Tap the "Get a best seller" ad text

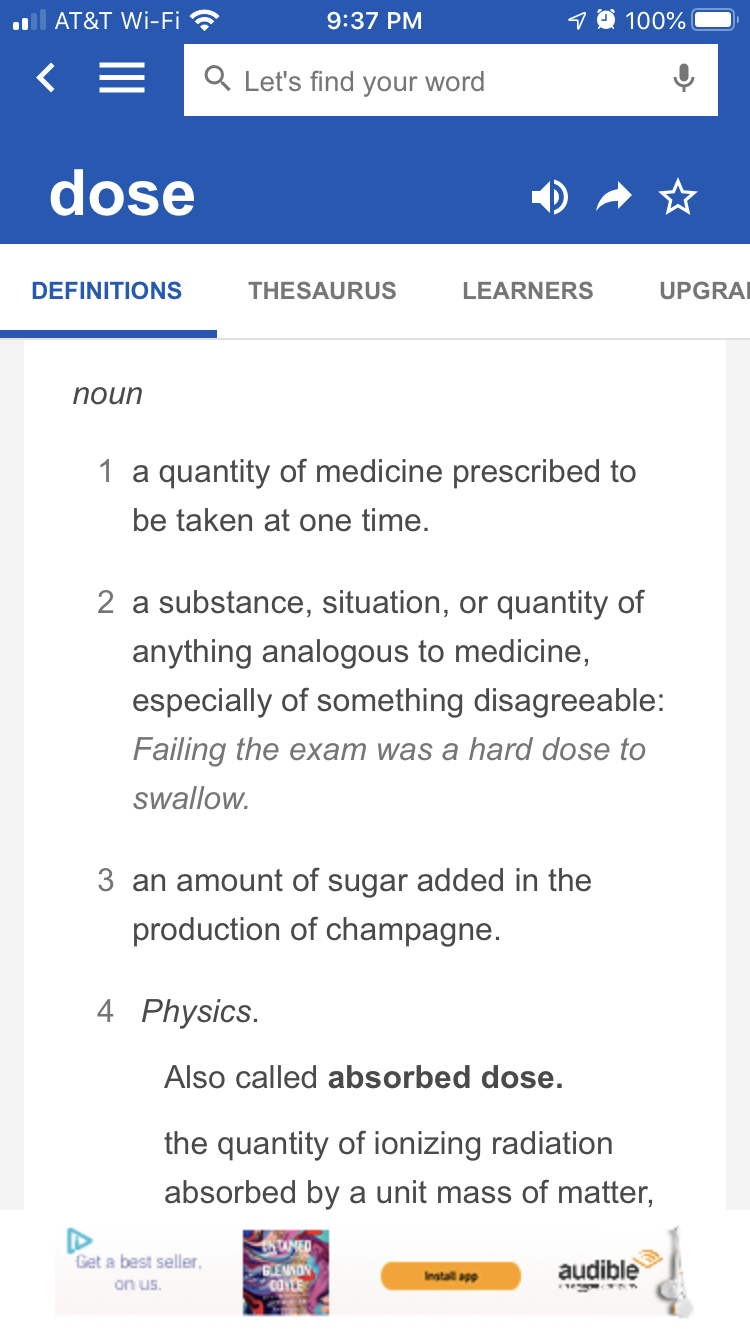138,1272
